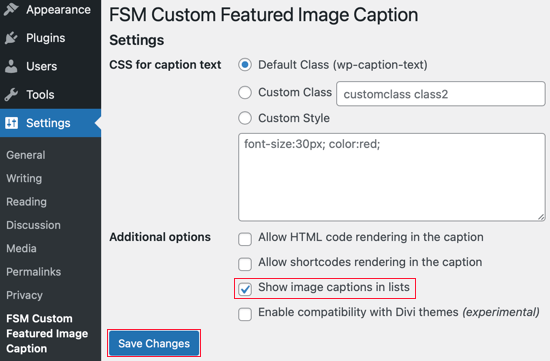This screenshot has width=550, height=361.
Task: Select the Custom Class radio option
Action: 245,92
